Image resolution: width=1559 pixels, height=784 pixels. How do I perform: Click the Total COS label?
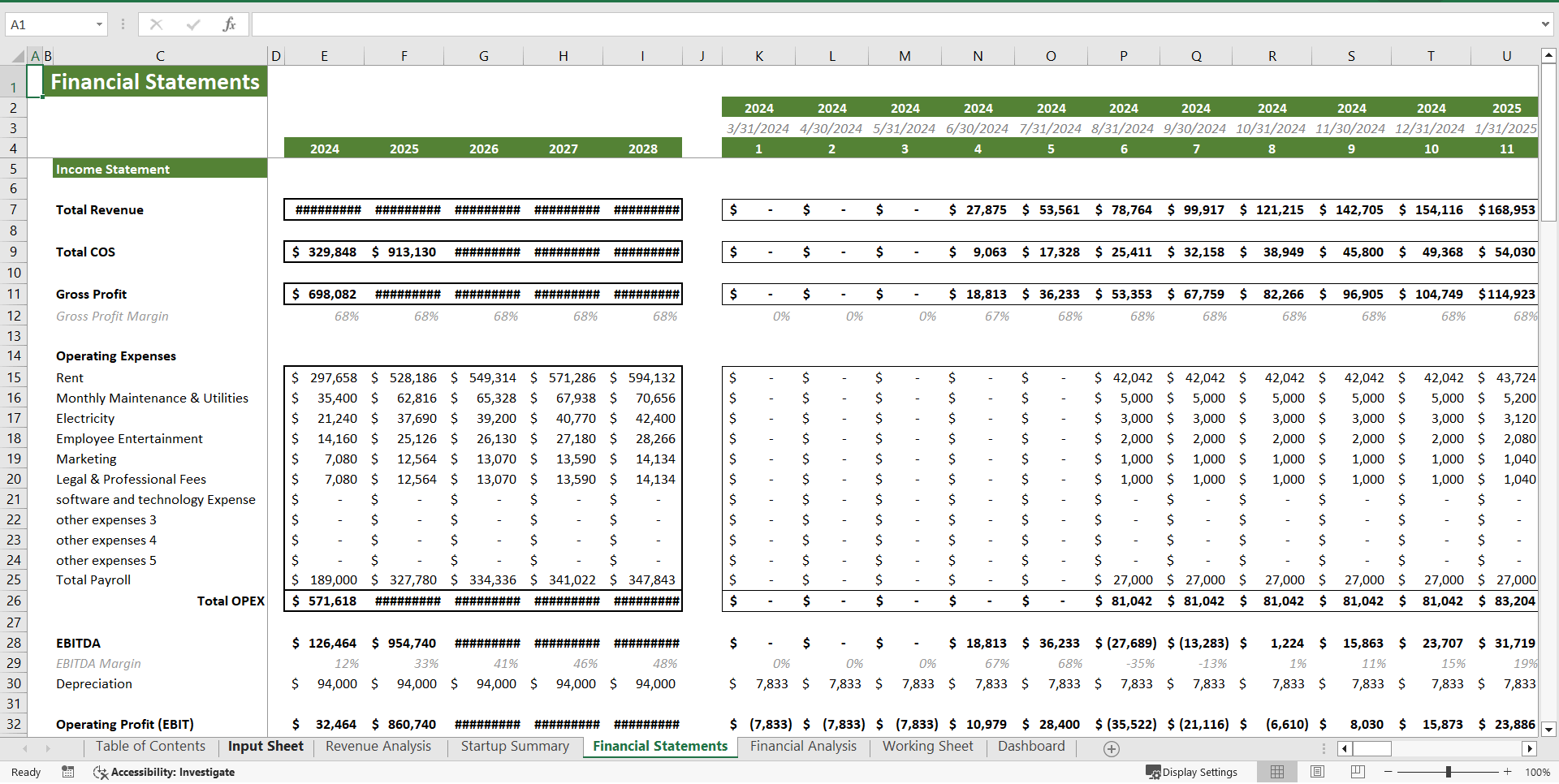[x=85, y=252]
